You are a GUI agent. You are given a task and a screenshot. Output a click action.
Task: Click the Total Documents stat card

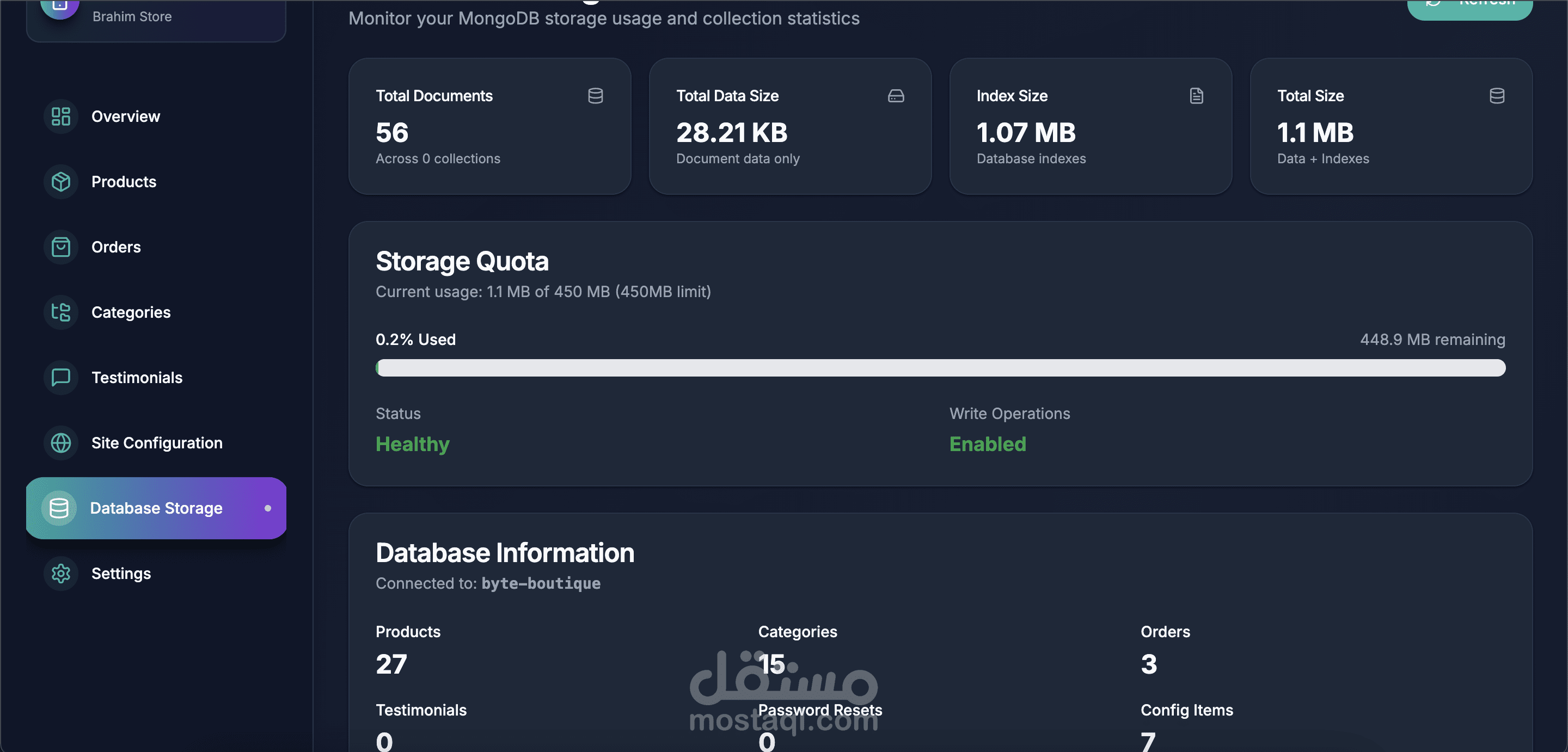click(489, 127)
